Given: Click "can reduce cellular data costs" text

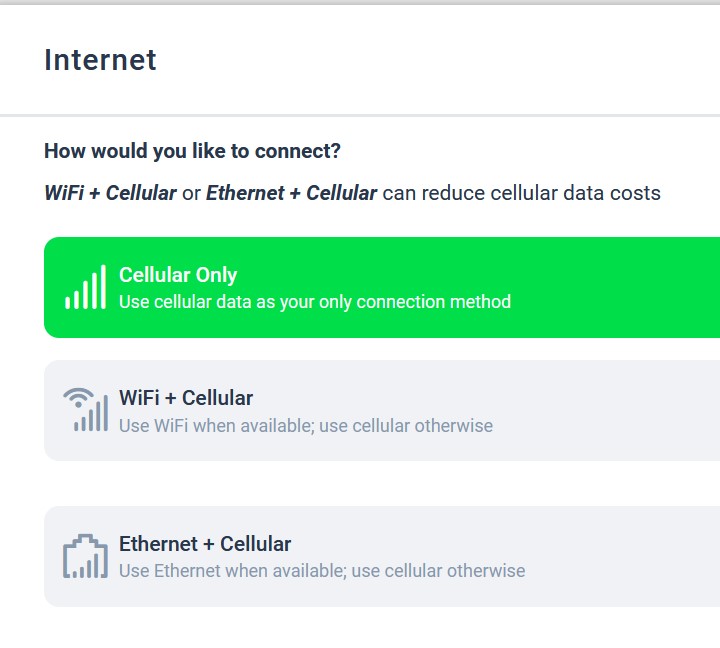Looking at the screenshot, I should (521, 193).
